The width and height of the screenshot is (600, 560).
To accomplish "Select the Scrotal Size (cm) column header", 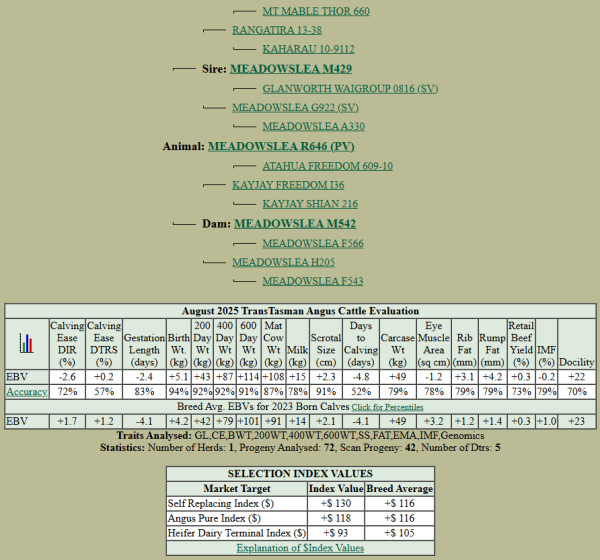I will tap(326, 344).
